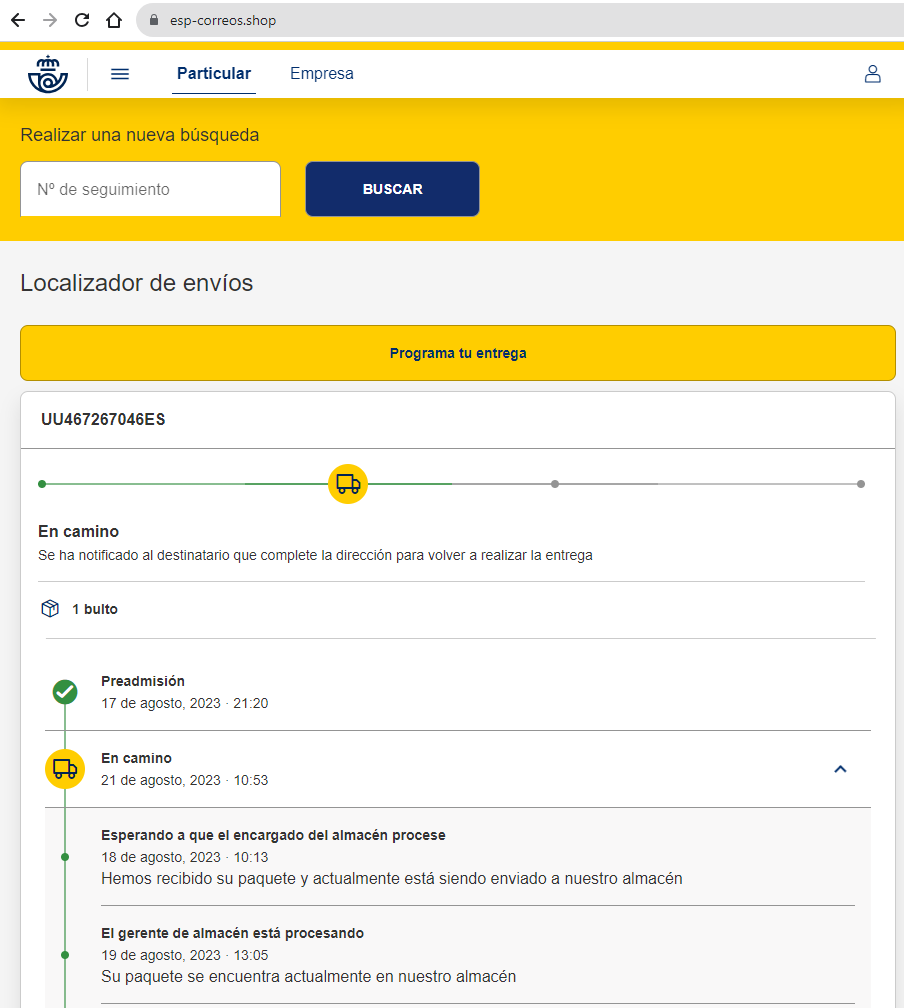Click the yellow truck En camino icon
The height and width of the screenshot is (1008, 904).
pyautogui.click(x=65, y=769)
